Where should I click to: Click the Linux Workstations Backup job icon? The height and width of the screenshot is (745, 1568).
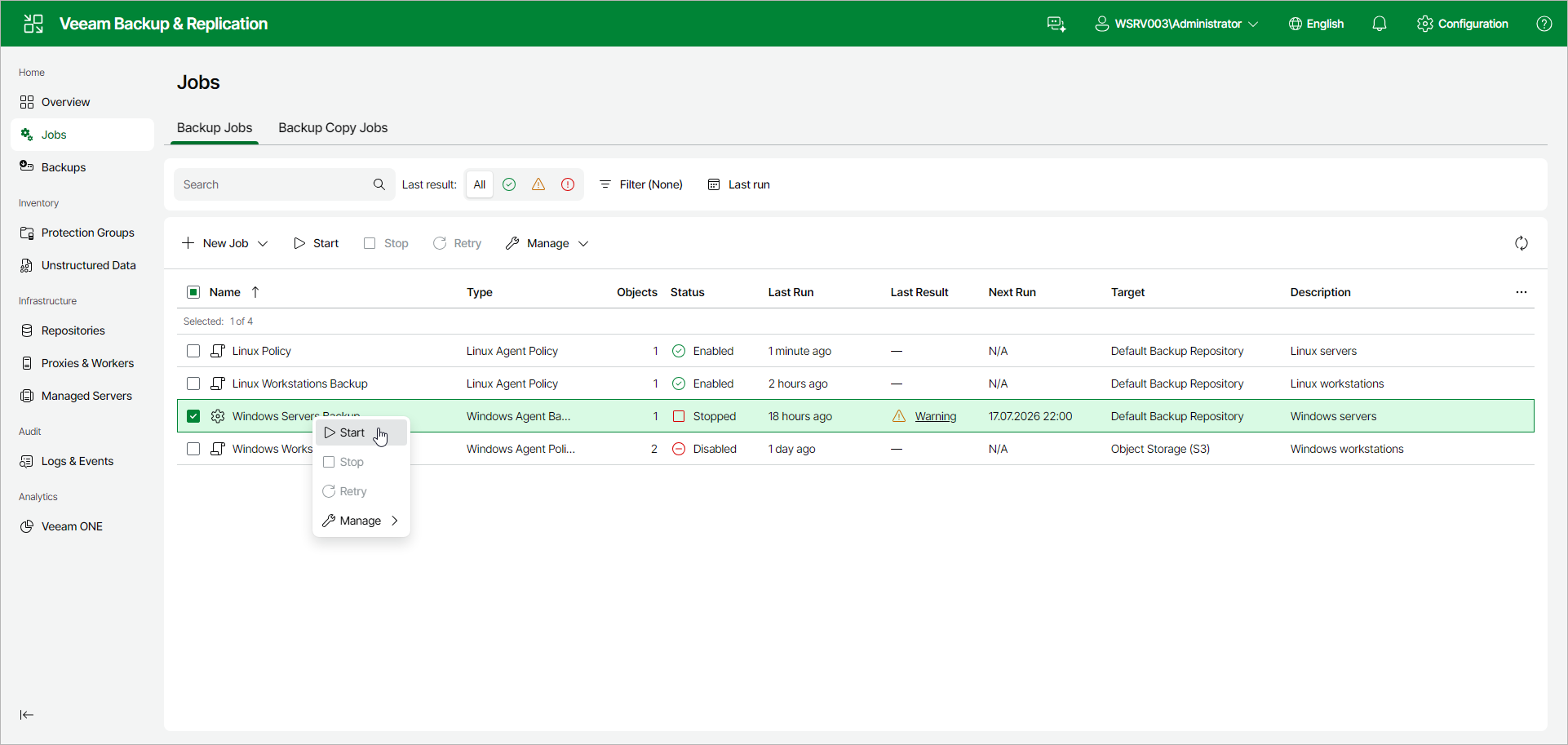click(218, 384)
